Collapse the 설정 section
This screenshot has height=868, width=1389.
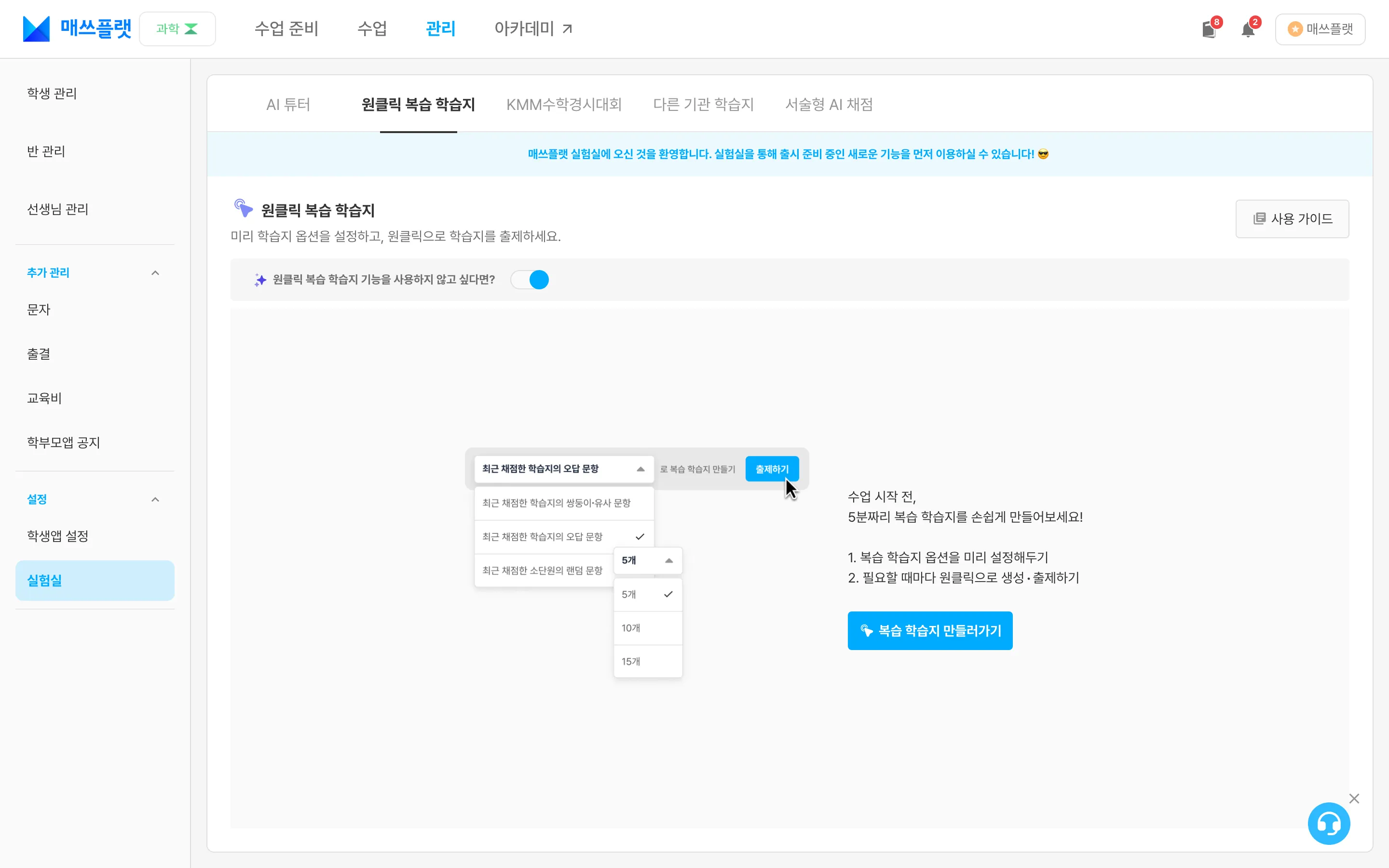155,500
